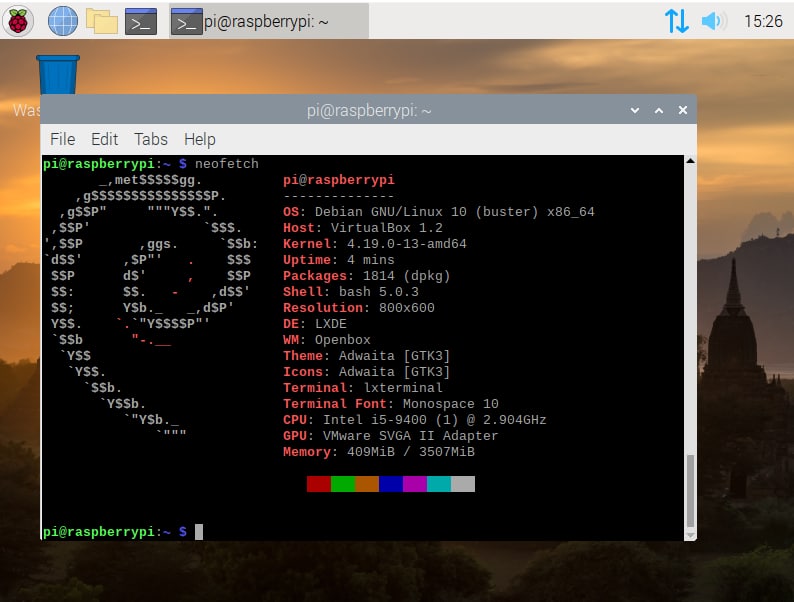Click the 'neofetch' command text
This screenshot has width=794, height=602.
(227, 164)
